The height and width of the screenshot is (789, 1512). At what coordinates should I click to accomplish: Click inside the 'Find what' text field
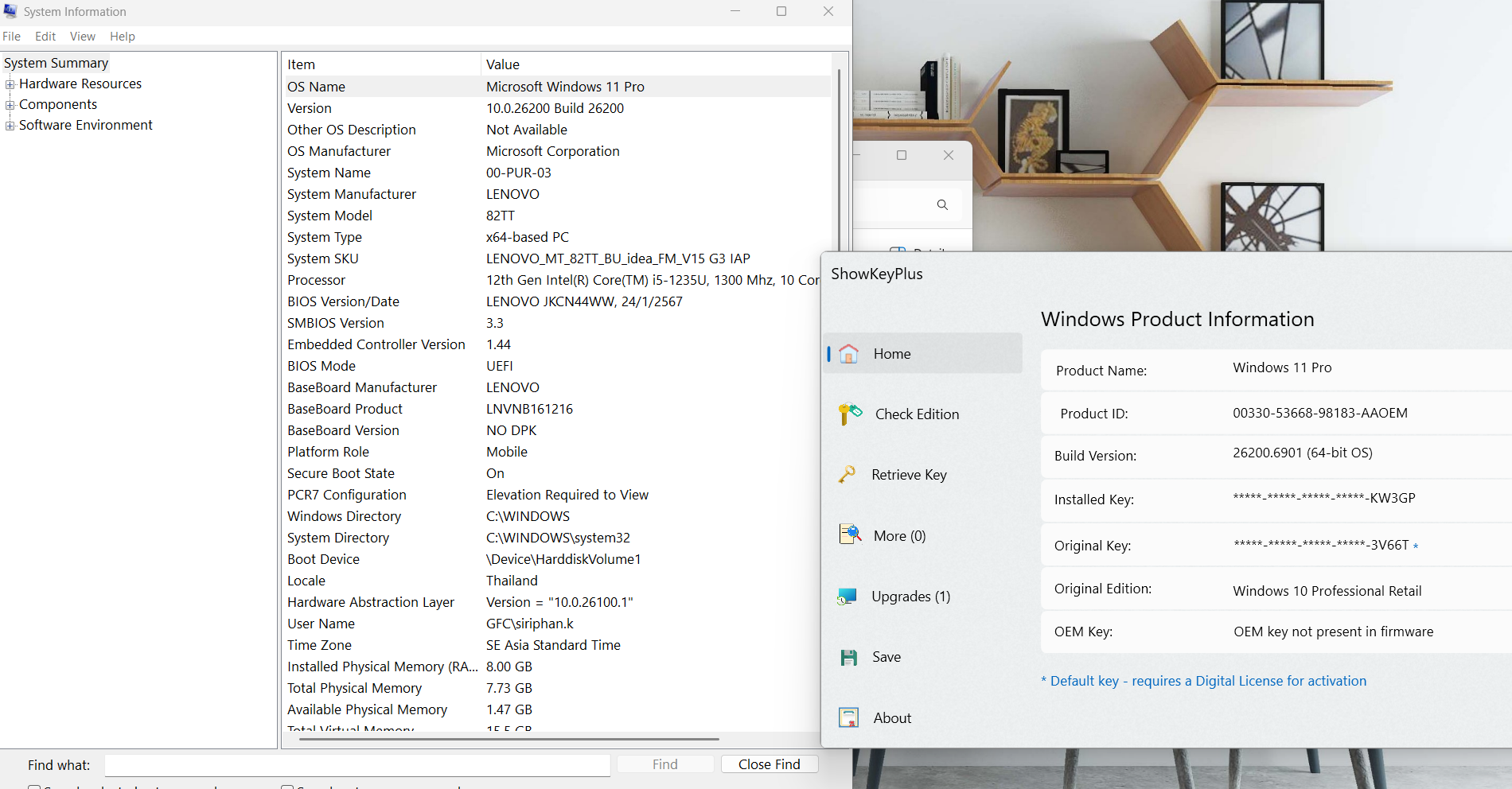coord(357,765)
